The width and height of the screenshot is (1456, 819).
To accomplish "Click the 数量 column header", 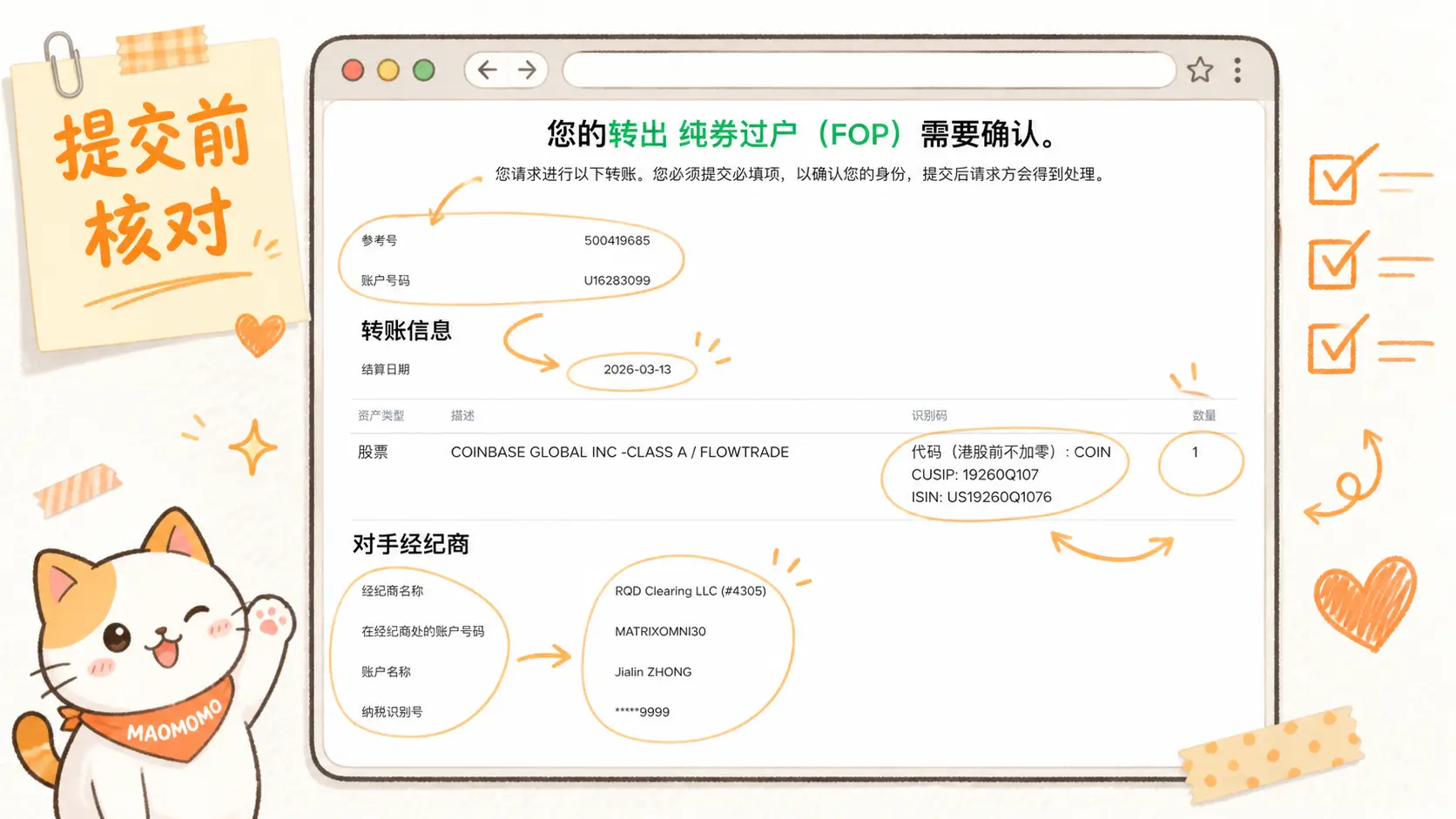I will pos(1204,415).
